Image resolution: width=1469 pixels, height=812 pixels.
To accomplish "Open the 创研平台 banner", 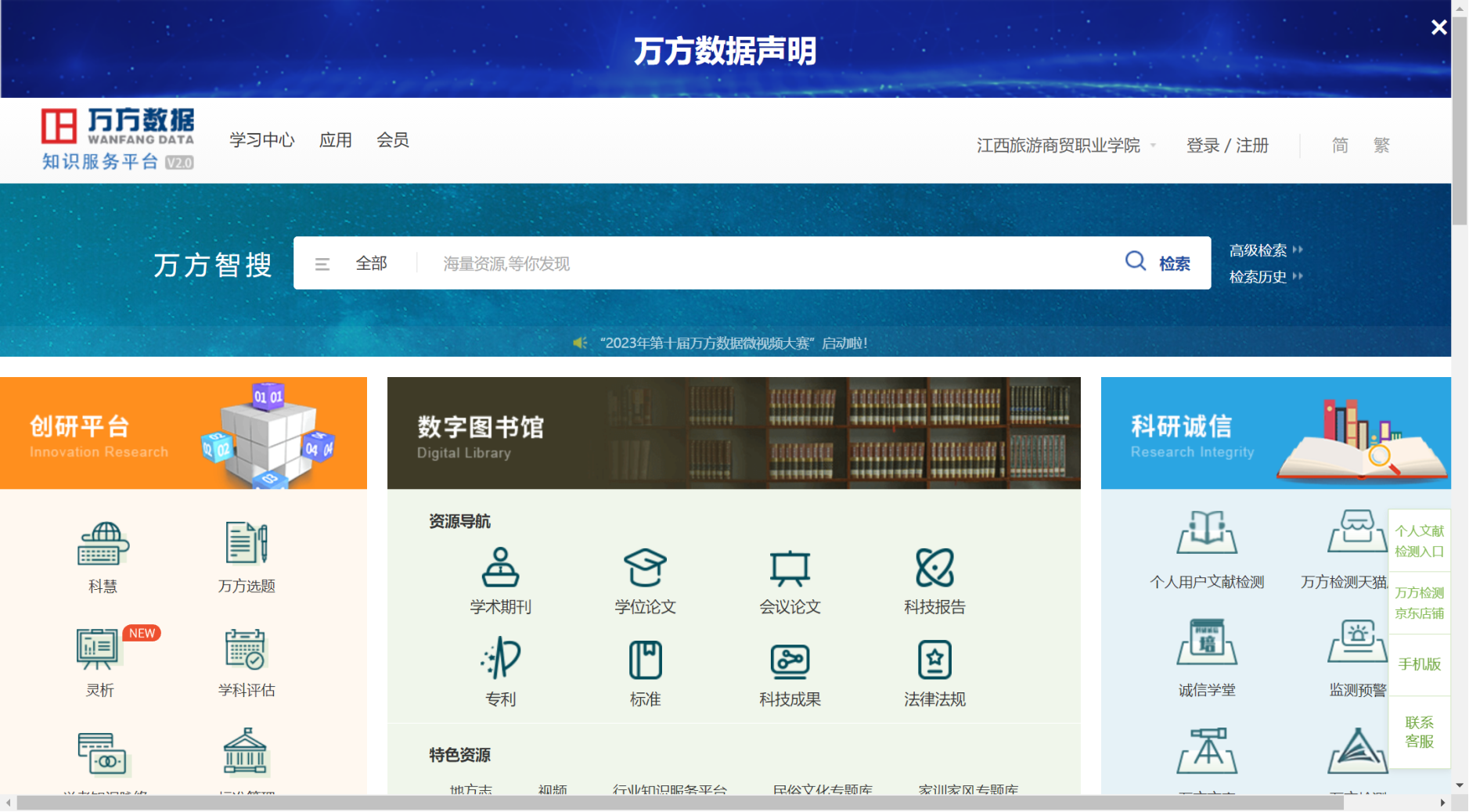I will point(183,433).
